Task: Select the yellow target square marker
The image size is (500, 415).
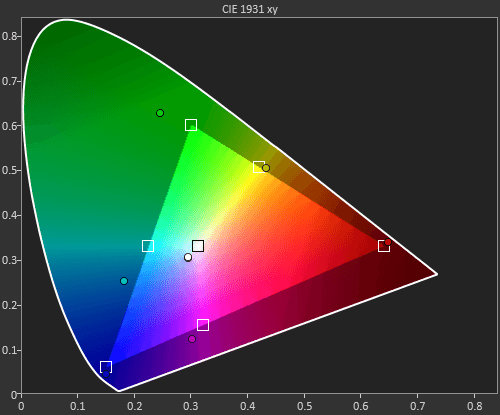Action: coord(259,167)
